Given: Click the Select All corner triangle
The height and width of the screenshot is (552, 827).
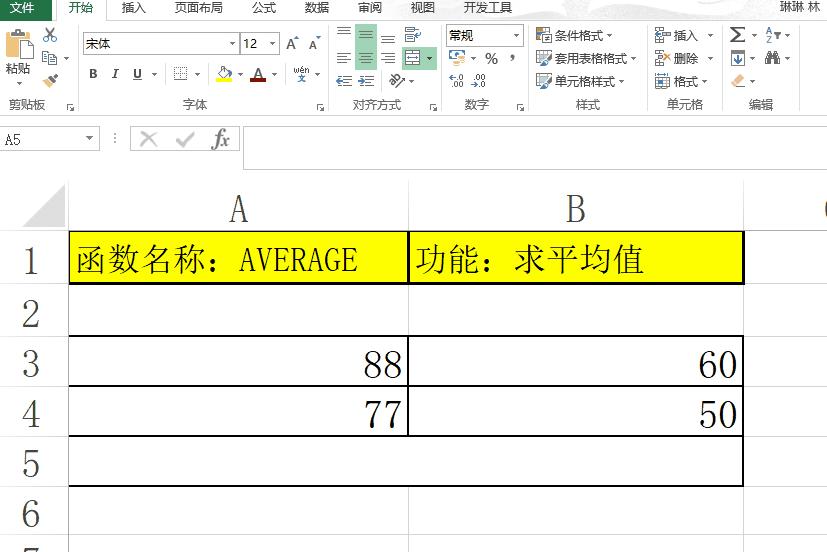Looking at the screenshot, I should (x=45, y=207).
